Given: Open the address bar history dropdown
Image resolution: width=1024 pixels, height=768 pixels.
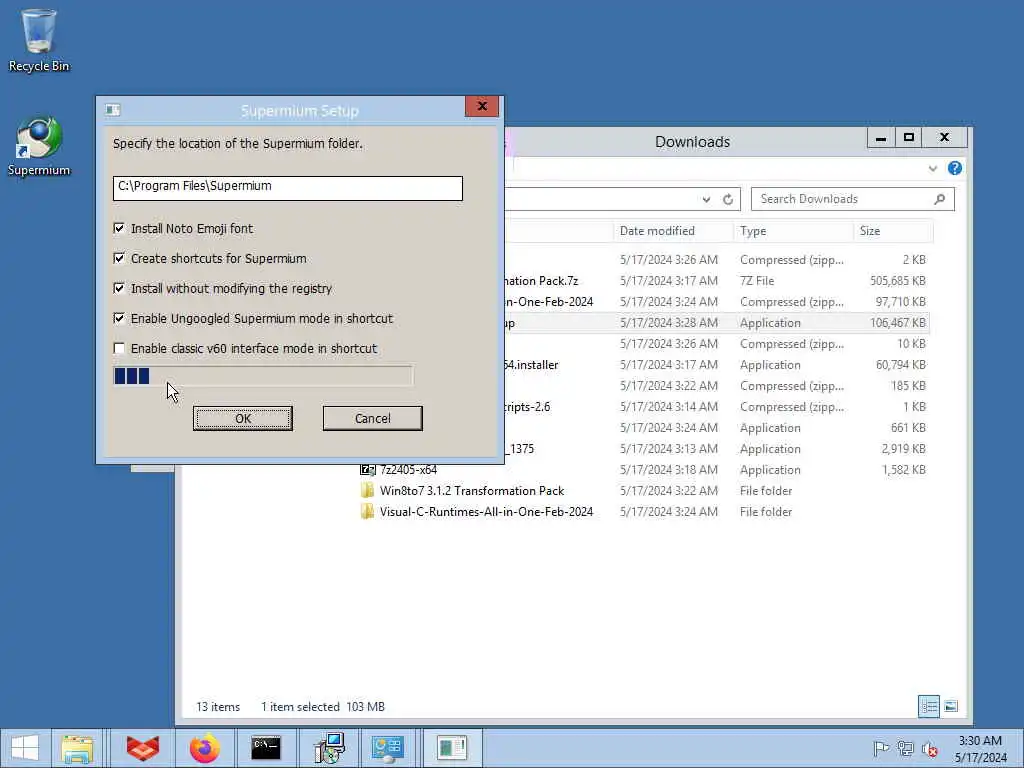Looking at the screenshot, I should (x=706, y=199).
